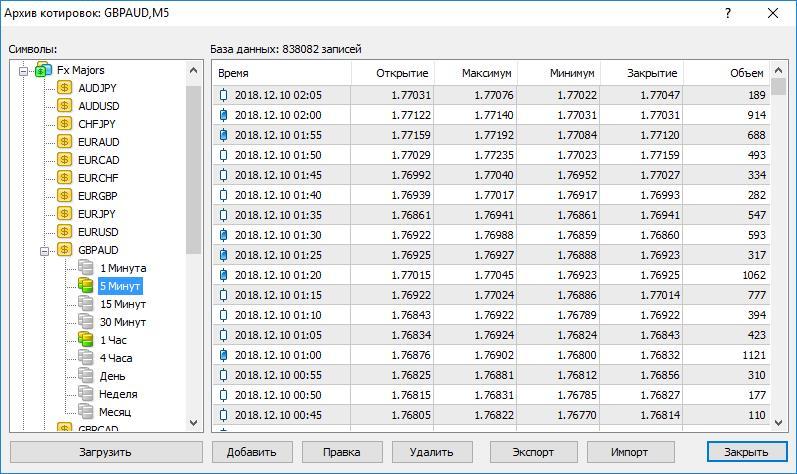Click the Удалить button
This screenshot has height=474, width=797.
point(432,452)
